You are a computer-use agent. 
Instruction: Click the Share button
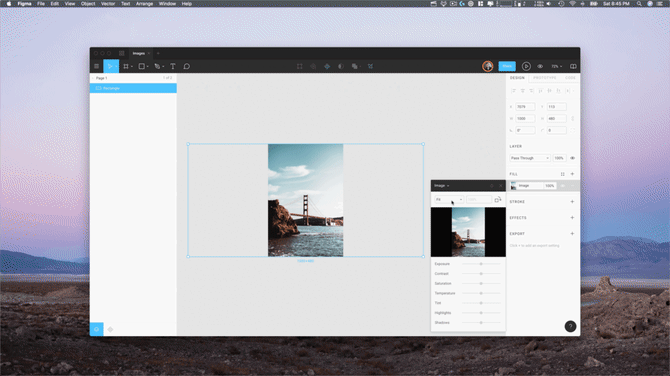[507, 66]
